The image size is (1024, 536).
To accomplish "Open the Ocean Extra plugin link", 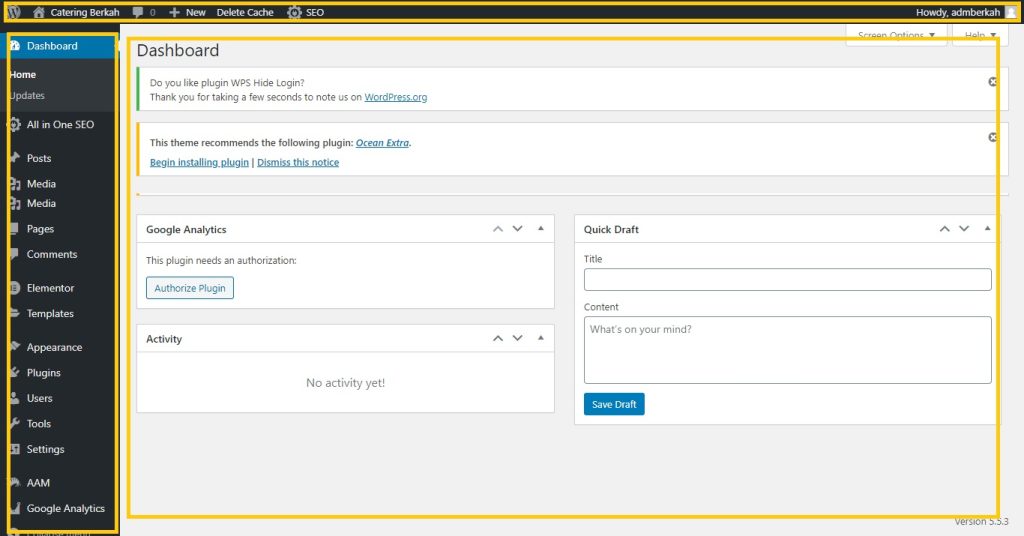I will pos(382,142).
